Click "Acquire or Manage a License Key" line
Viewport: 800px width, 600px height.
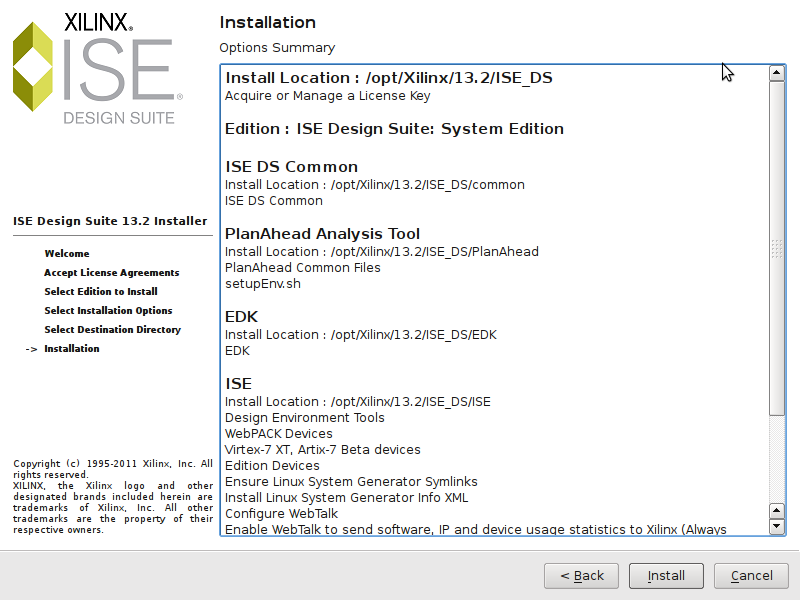point(328,96)
